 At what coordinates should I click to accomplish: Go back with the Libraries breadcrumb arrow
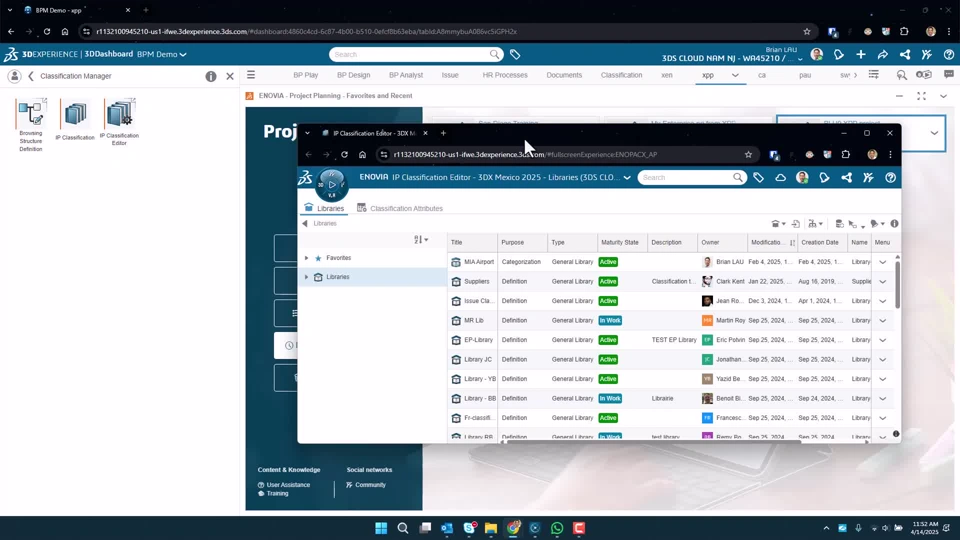point(305,223)
